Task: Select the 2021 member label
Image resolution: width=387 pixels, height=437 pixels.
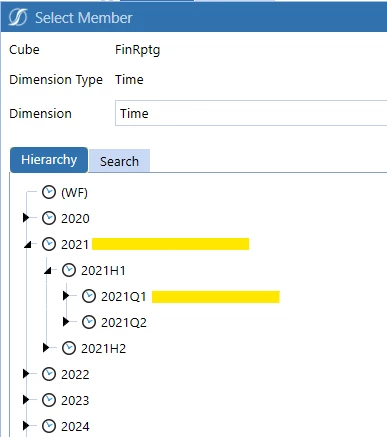Action: point(75,245)
